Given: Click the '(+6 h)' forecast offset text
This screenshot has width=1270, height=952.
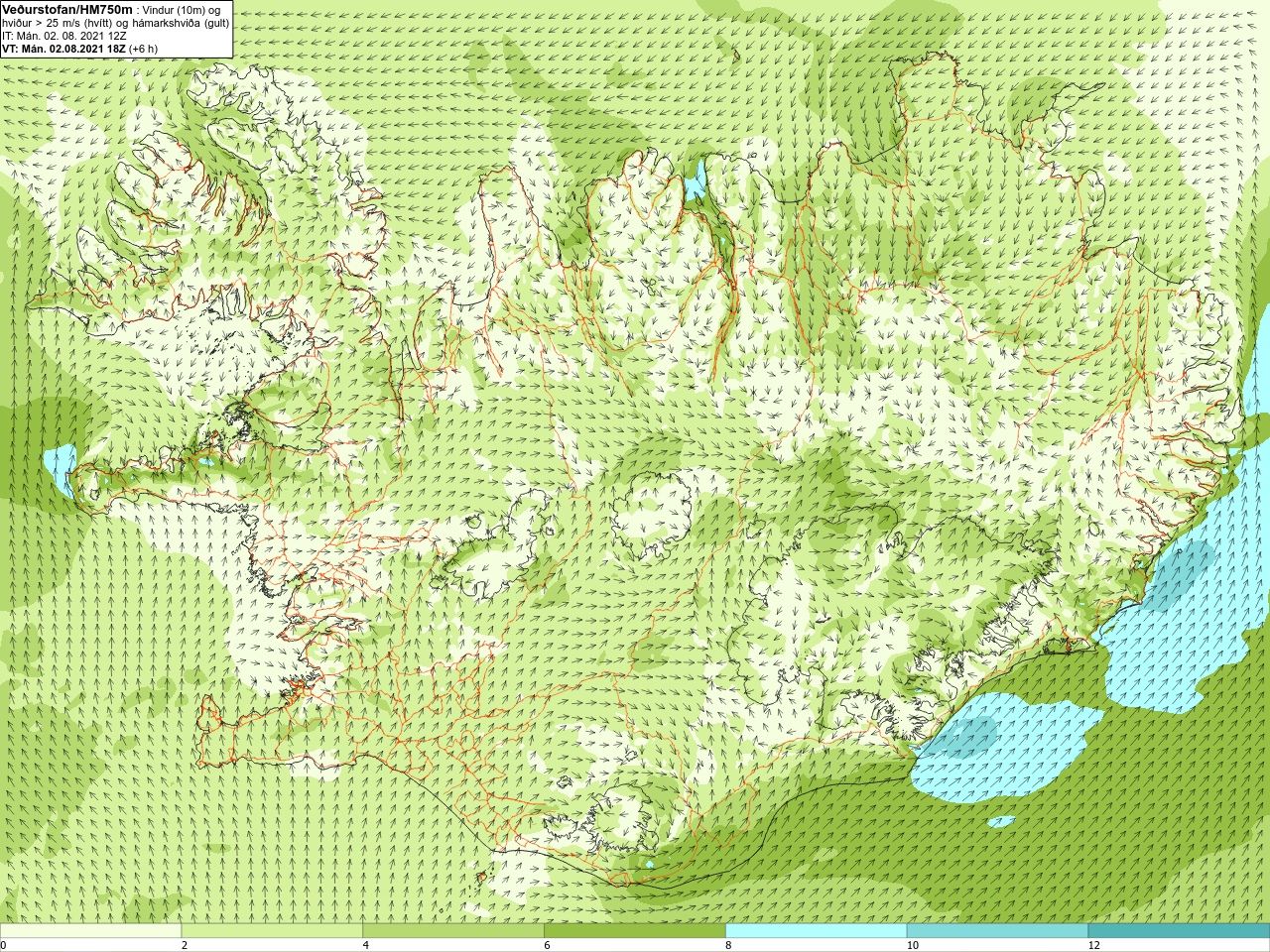Looking at the screenshot, I should pos(143,49).
